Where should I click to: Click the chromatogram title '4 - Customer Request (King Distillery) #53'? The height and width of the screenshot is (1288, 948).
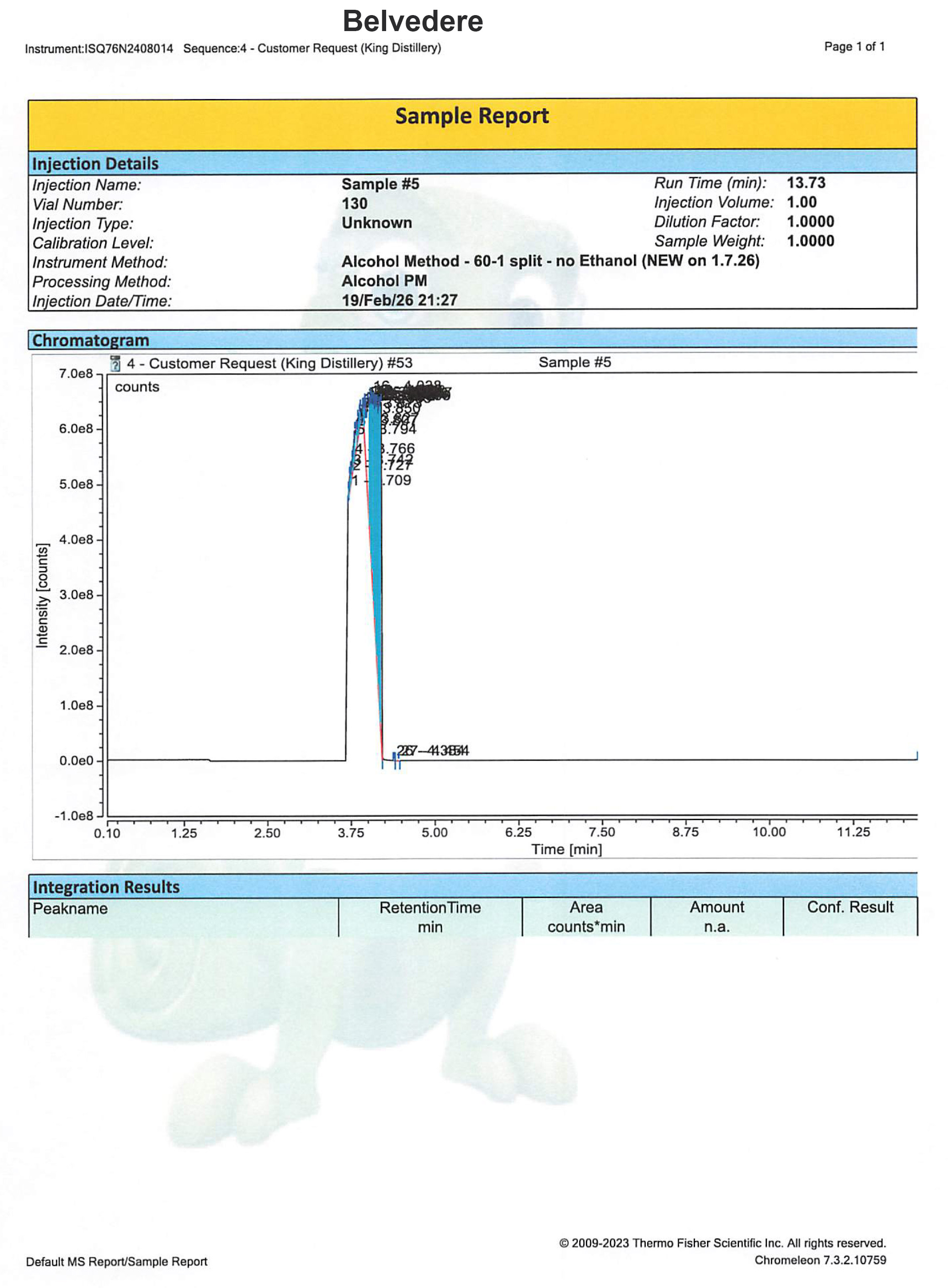(270, 363)
